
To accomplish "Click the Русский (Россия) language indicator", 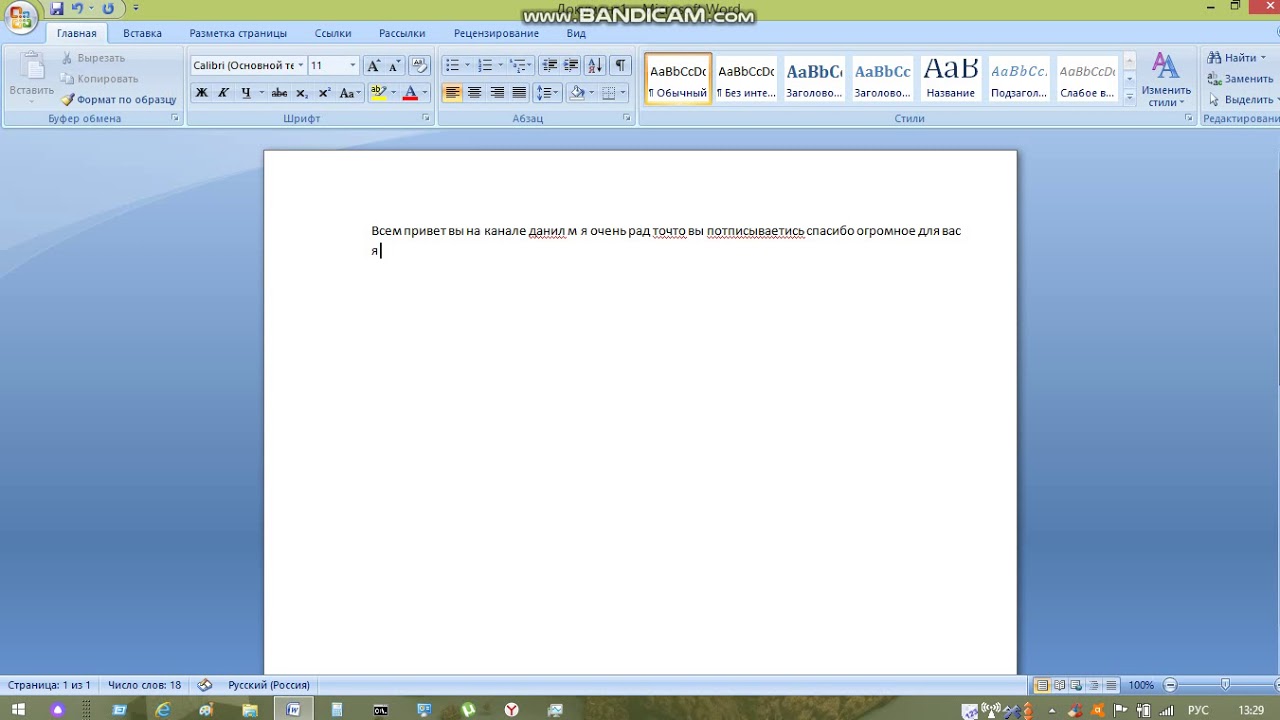I will tap(269, 685).
